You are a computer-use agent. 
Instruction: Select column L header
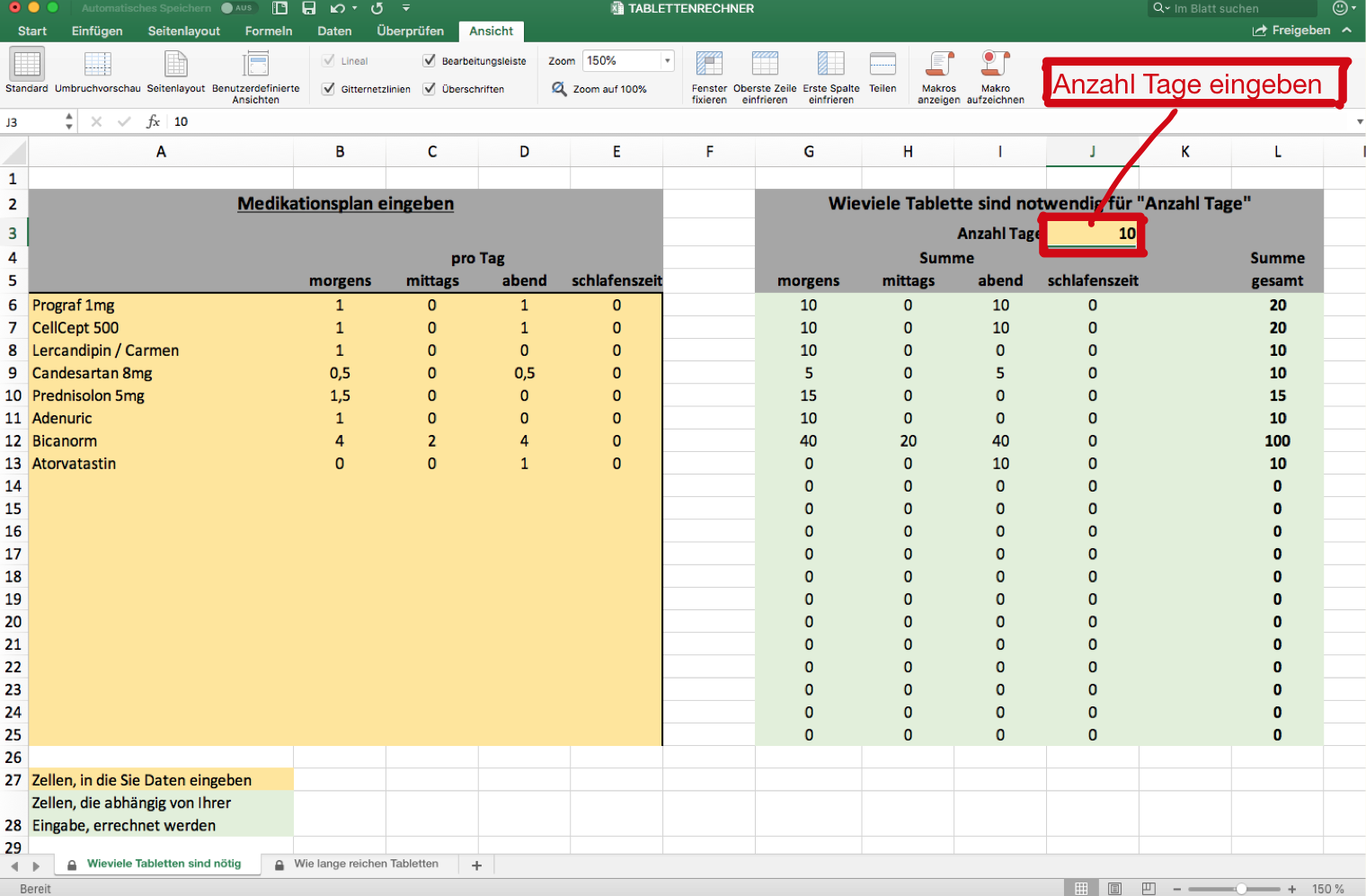[1277, 152]
